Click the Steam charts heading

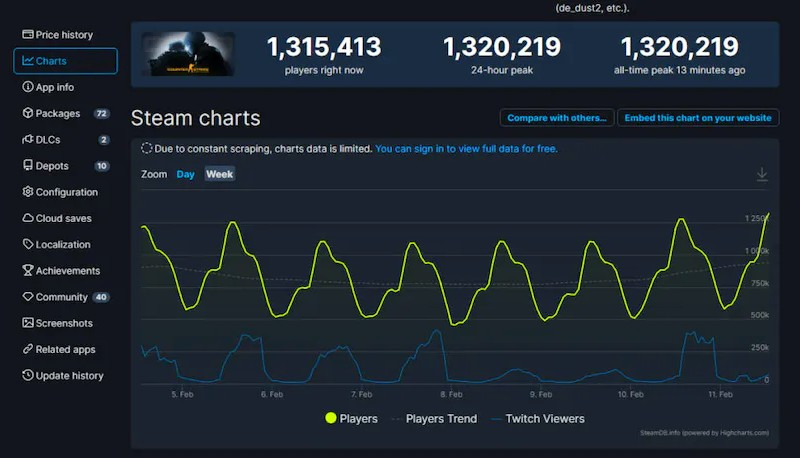tap(195, 118)
